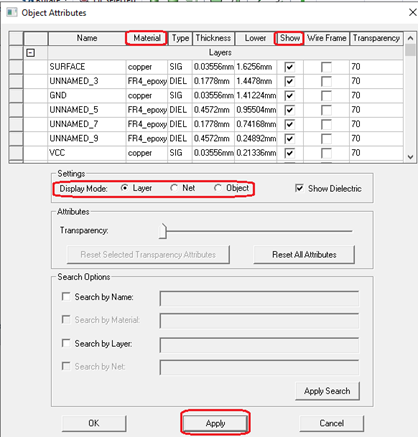Select the GND layer name cell
This screenshot has height=437, width=418.
click(x=87, y=96)
